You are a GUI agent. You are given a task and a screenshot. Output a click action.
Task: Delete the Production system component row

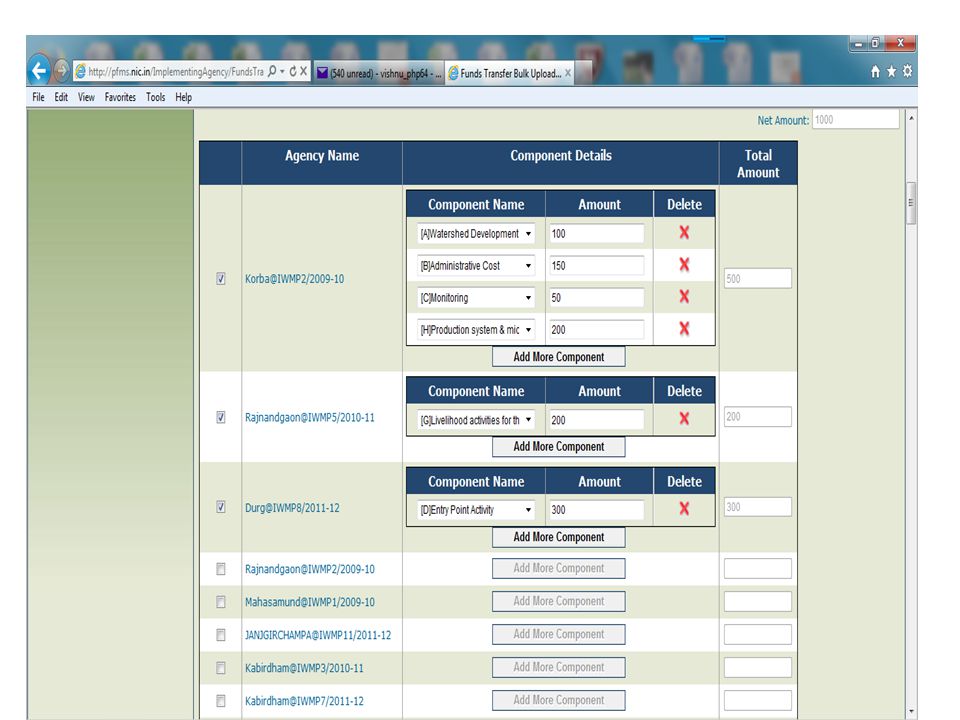tap(684, 329)
